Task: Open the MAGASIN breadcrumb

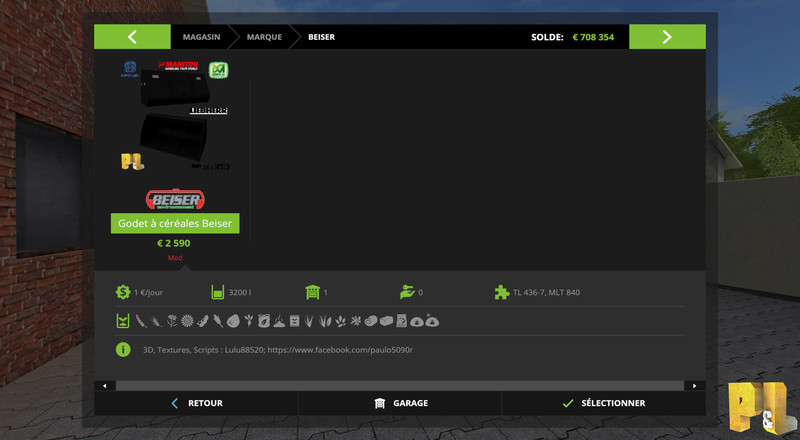Action: tap(202, 37)
